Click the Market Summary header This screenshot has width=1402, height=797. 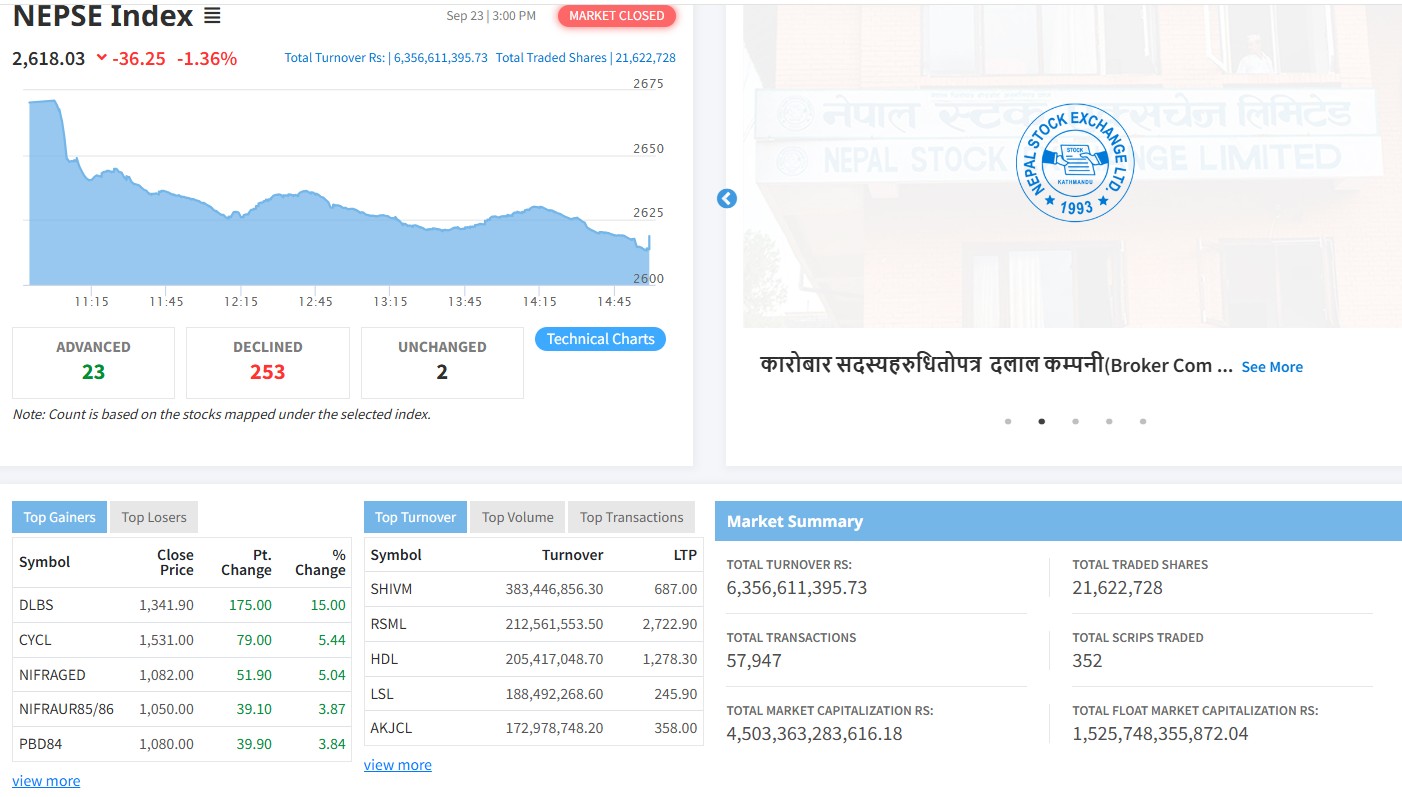1058,521
